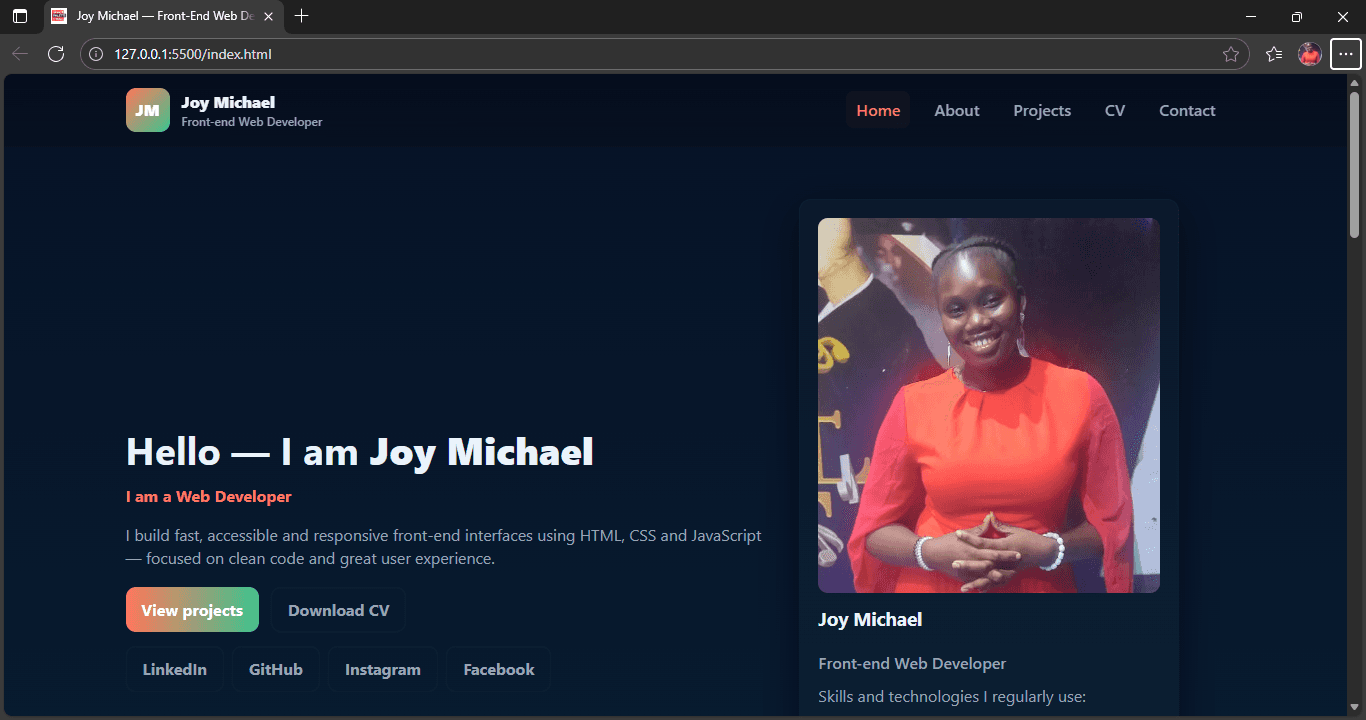Click the back navigation arrow
This screenshot has width=1366, height=720.
[x=20, y=54]
